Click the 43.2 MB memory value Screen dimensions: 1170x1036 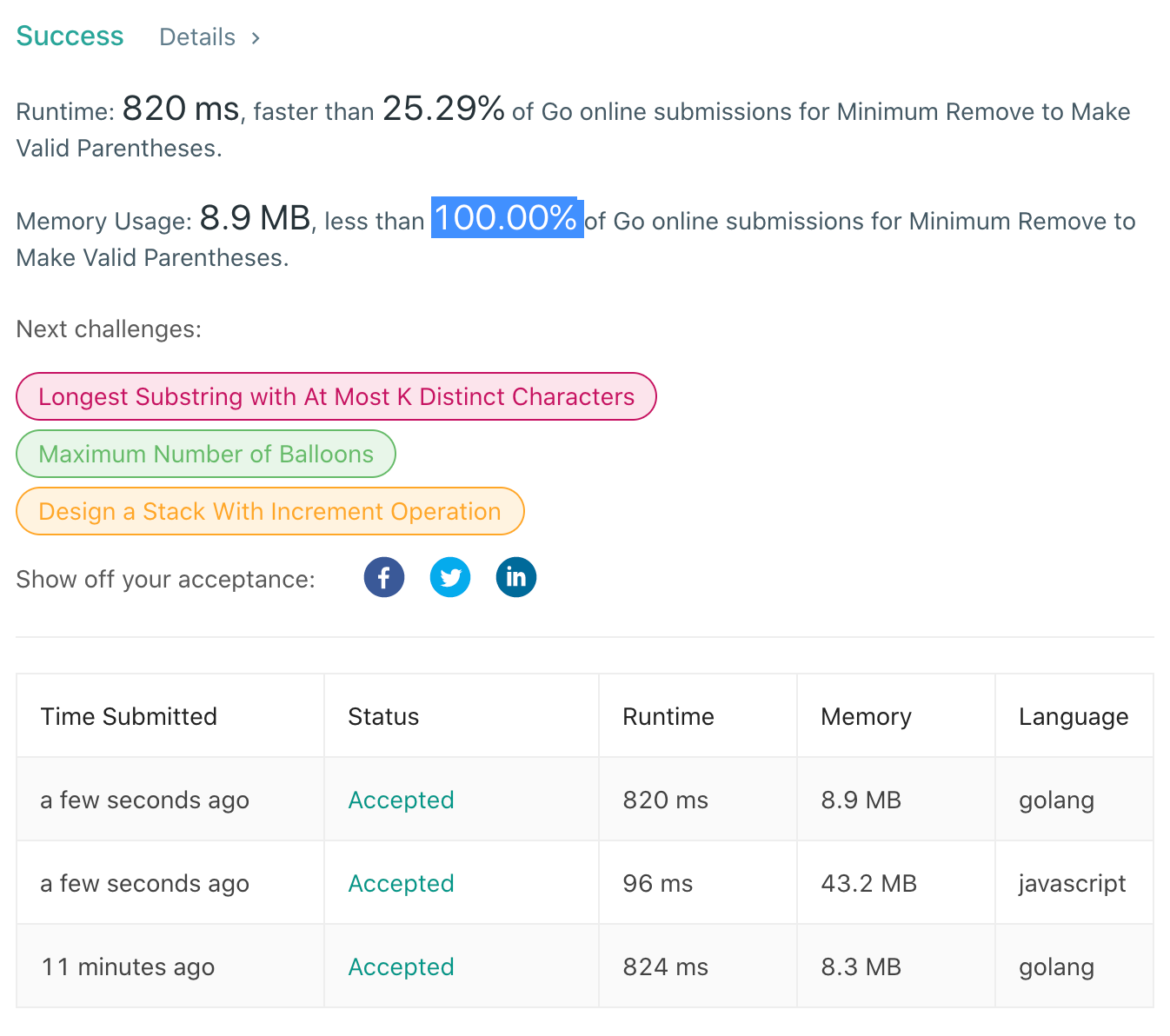[x=868, y=883]
